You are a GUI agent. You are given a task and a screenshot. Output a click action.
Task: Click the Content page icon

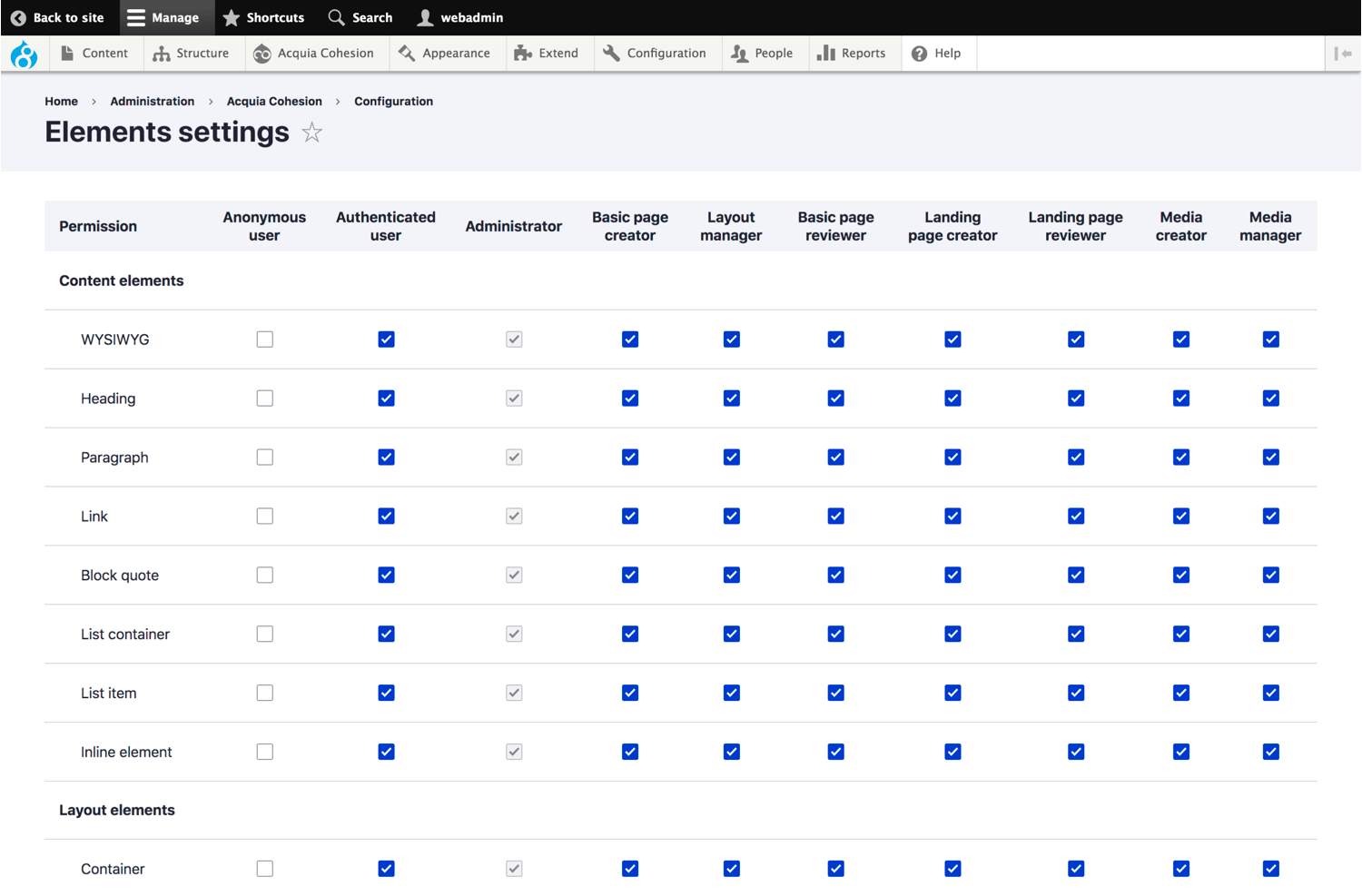(x=67, y=54)
